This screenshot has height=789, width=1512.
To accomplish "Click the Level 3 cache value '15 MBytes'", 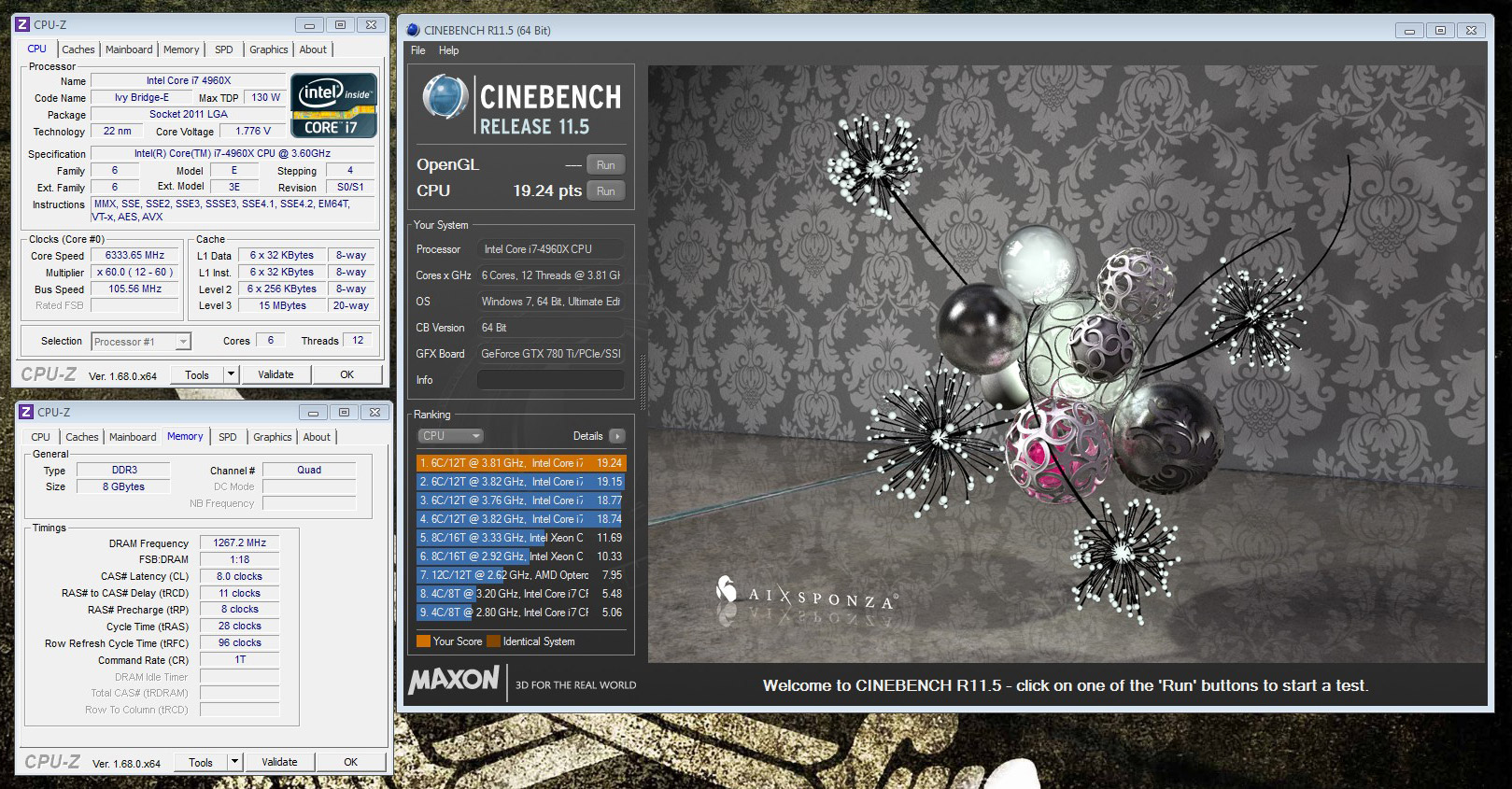I will coord(283,305).
